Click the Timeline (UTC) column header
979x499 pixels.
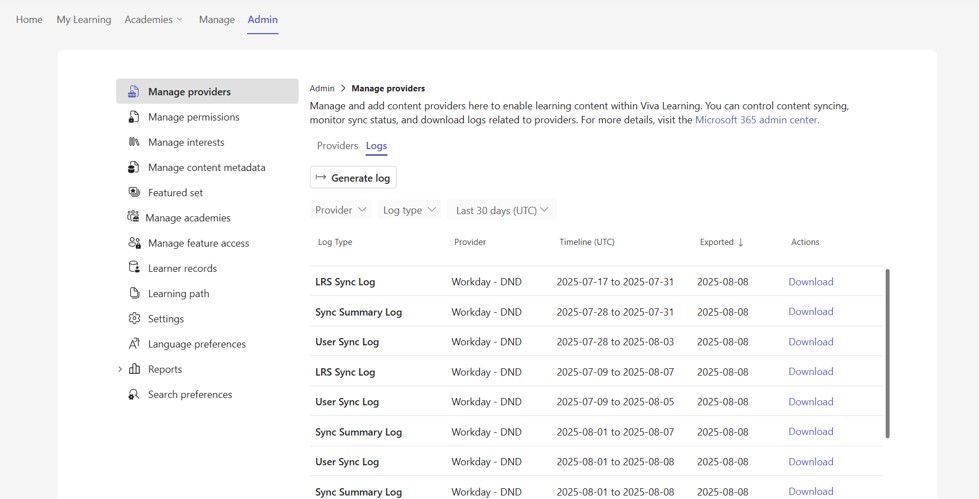(587, 242)
